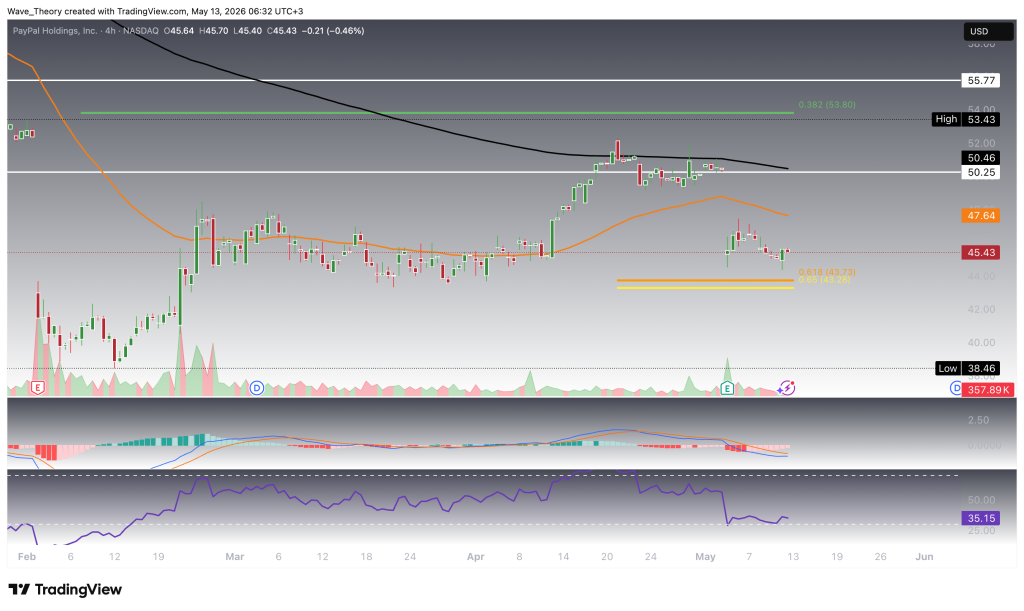Image resolution: width=1024 pixels, height=611 pixels.
Task: Select the 0.618 (43.73) Fibonacci label
Action: (827, 272)
